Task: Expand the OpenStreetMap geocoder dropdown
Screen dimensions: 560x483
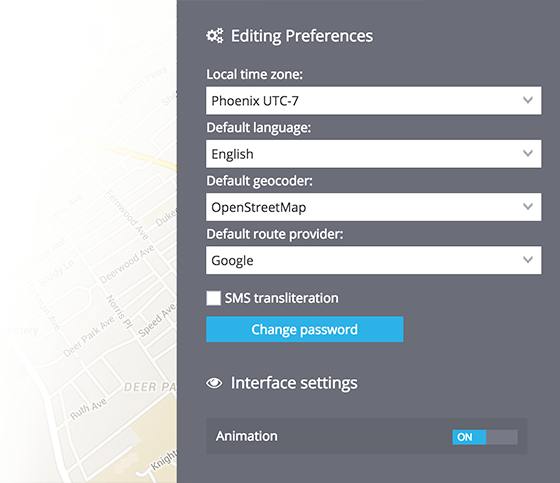Action: click(374, 207)
